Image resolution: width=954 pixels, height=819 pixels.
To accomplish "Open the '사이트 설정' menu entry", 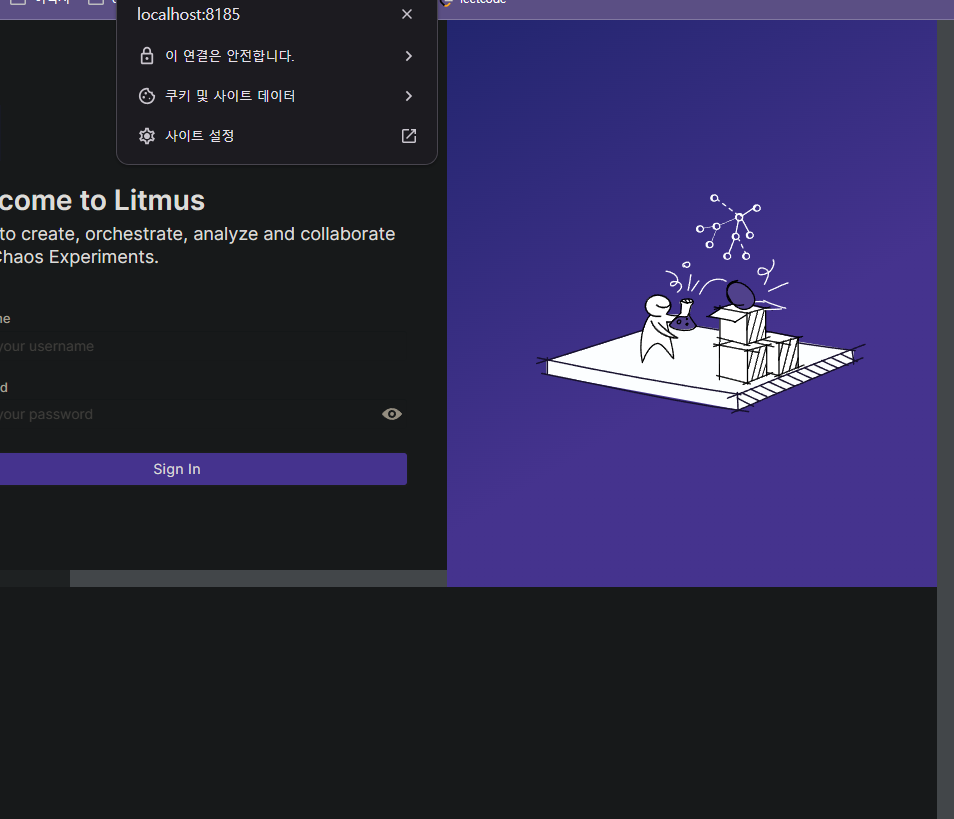I will 277,136.
